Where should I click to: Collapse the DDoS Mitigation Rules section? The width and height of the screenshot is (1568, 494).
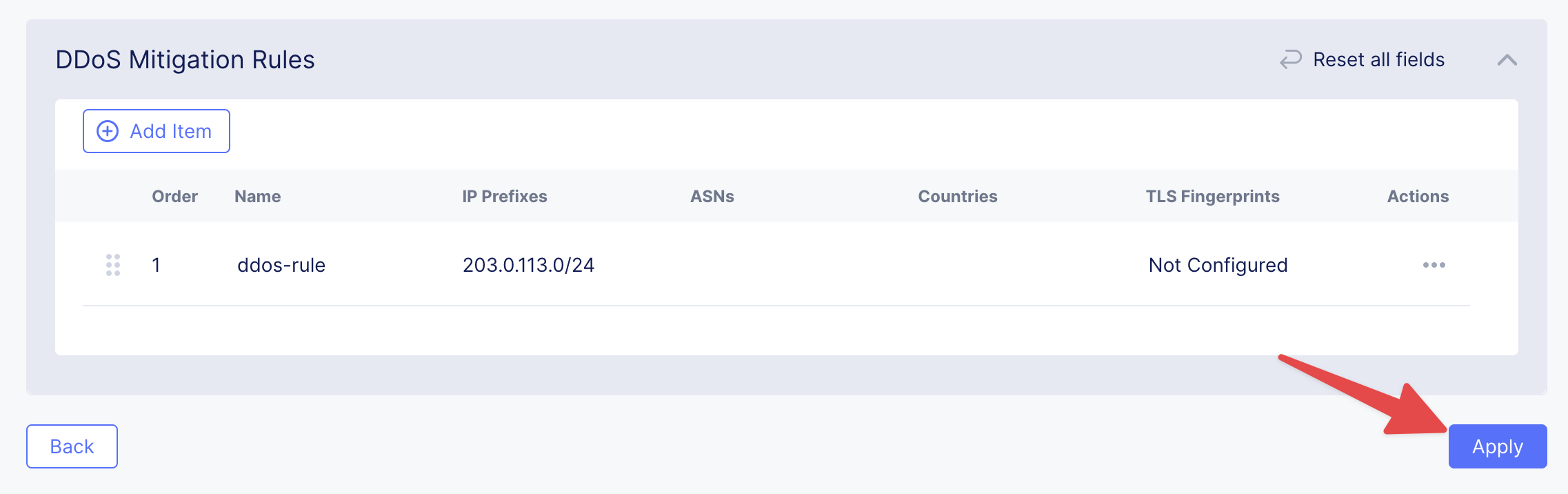point(1507,60)
